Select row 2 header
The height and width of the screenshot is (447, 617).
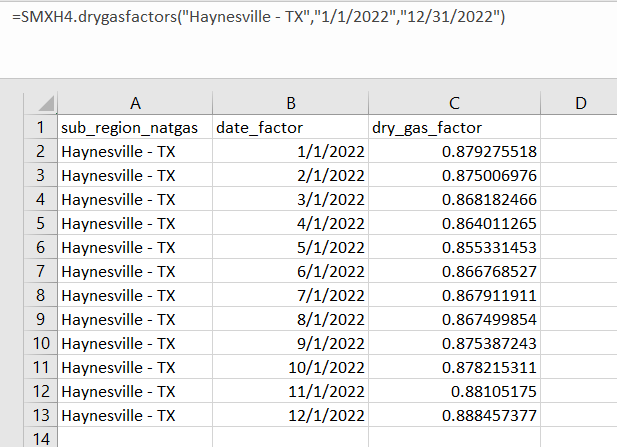(41, 151)
